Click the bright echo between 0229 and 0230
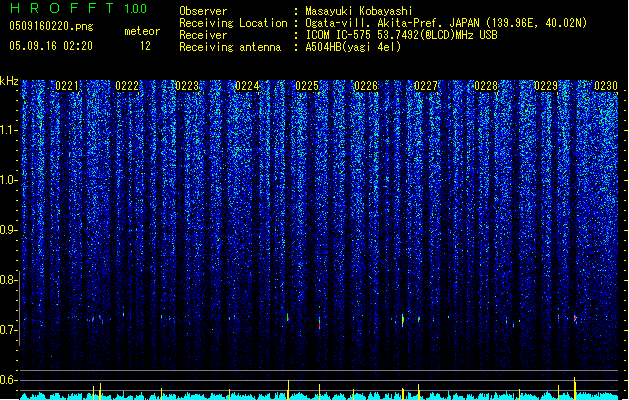Image resolution: width=629 pixels, height=400 pixels. click(x=575, y=318)
